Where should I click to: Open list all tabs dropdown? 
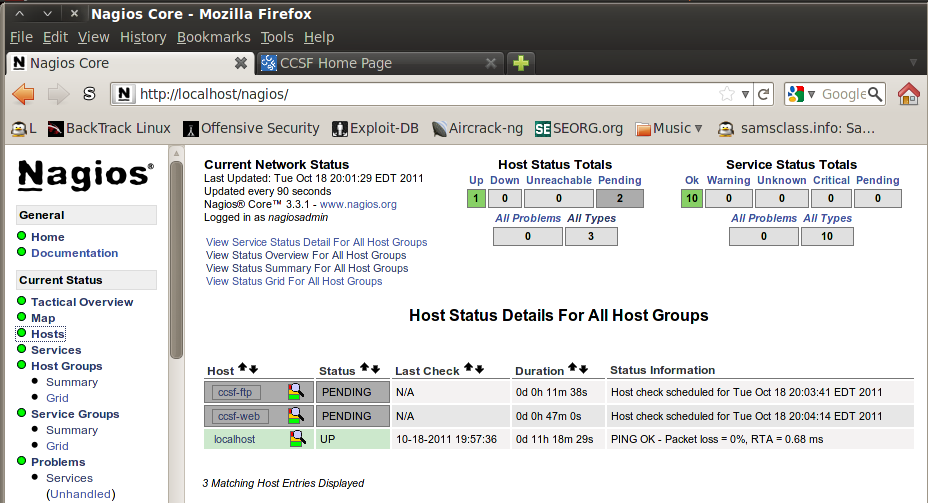pos(913,63)
